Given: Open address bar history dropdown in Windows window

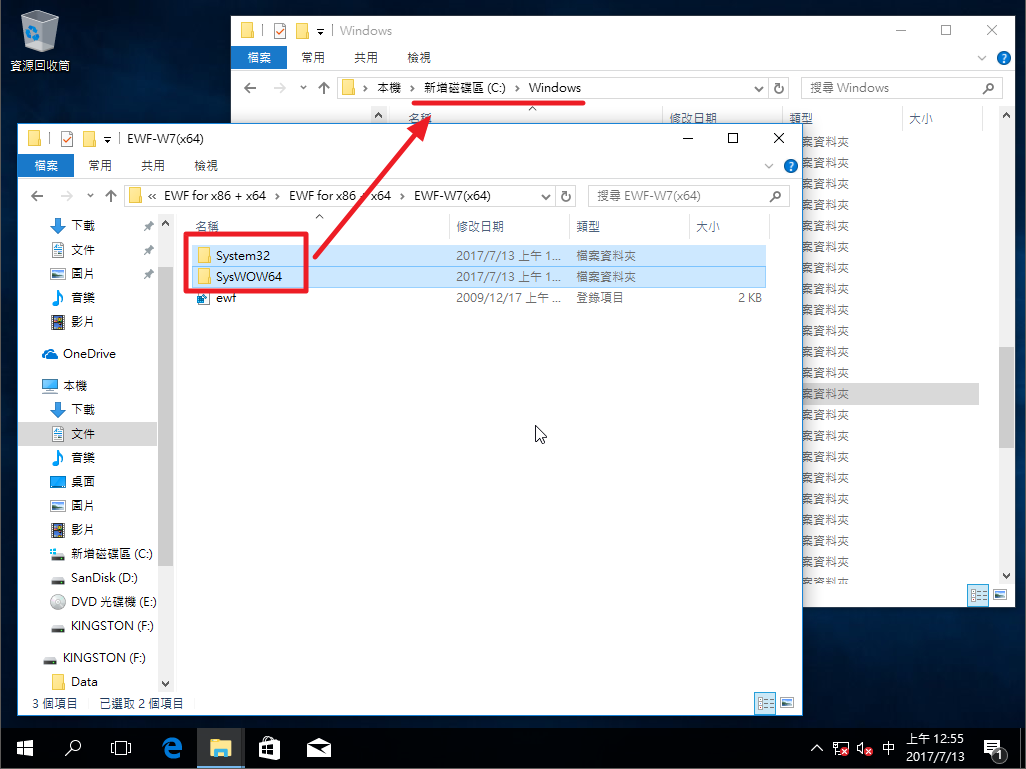Looking at the screenshot, I should [x=759, y=88].
